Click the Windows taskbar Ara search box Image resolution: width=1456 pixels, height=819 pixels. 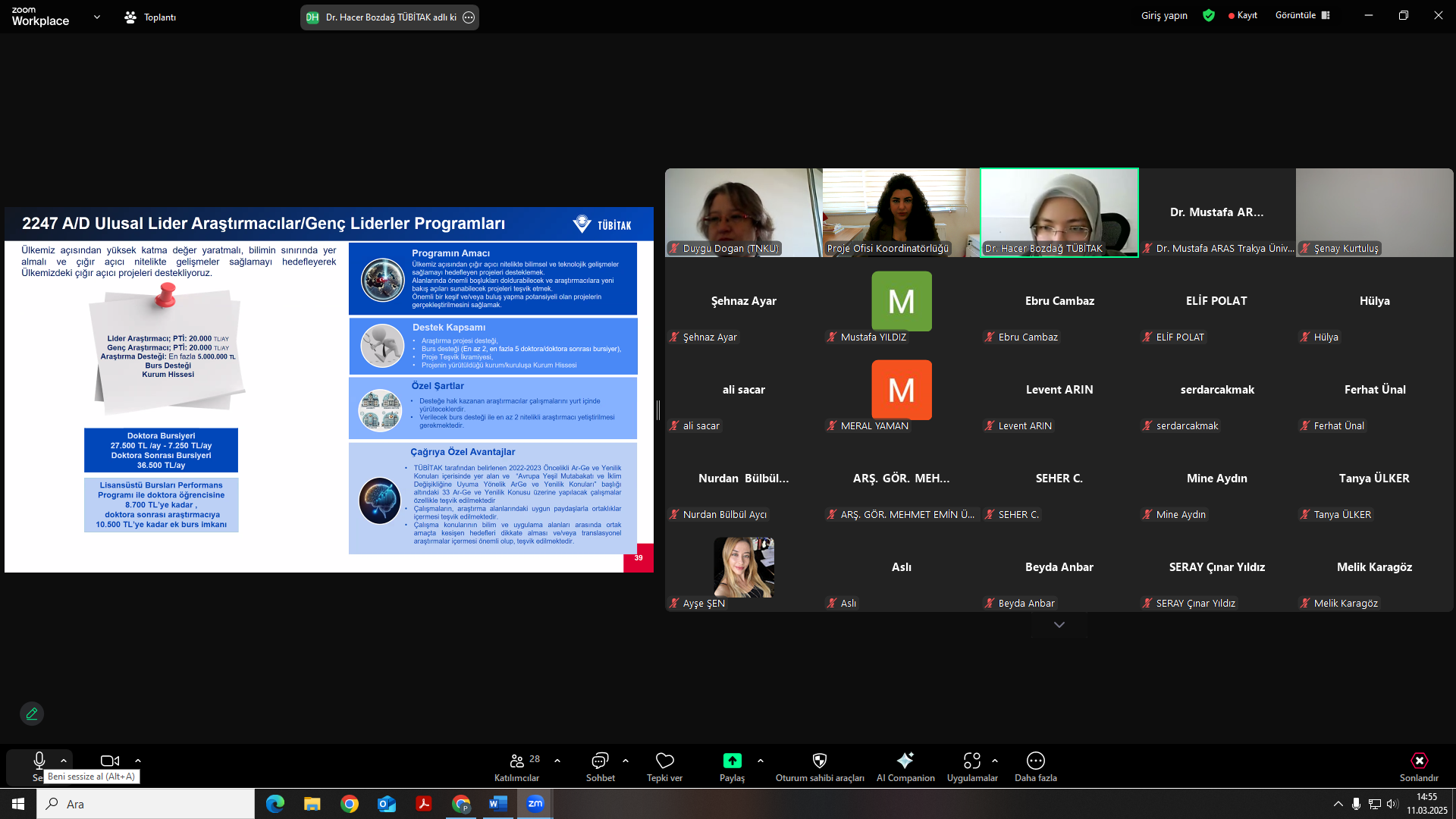pos(146,804)
